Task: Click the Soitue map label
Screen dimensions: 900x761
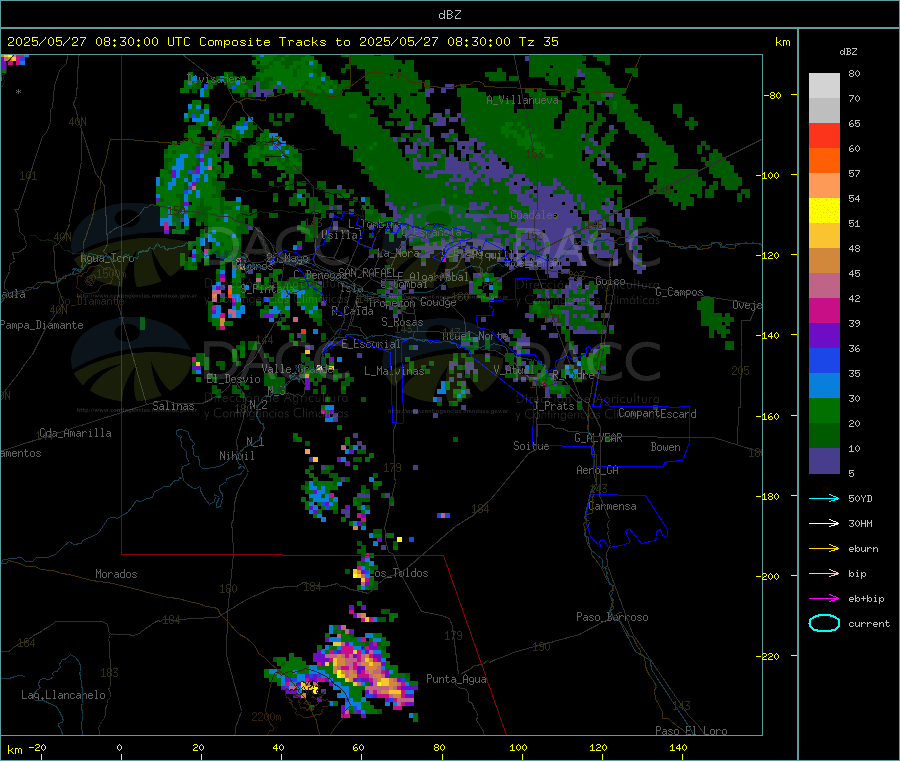Action: tap(531, 446)
